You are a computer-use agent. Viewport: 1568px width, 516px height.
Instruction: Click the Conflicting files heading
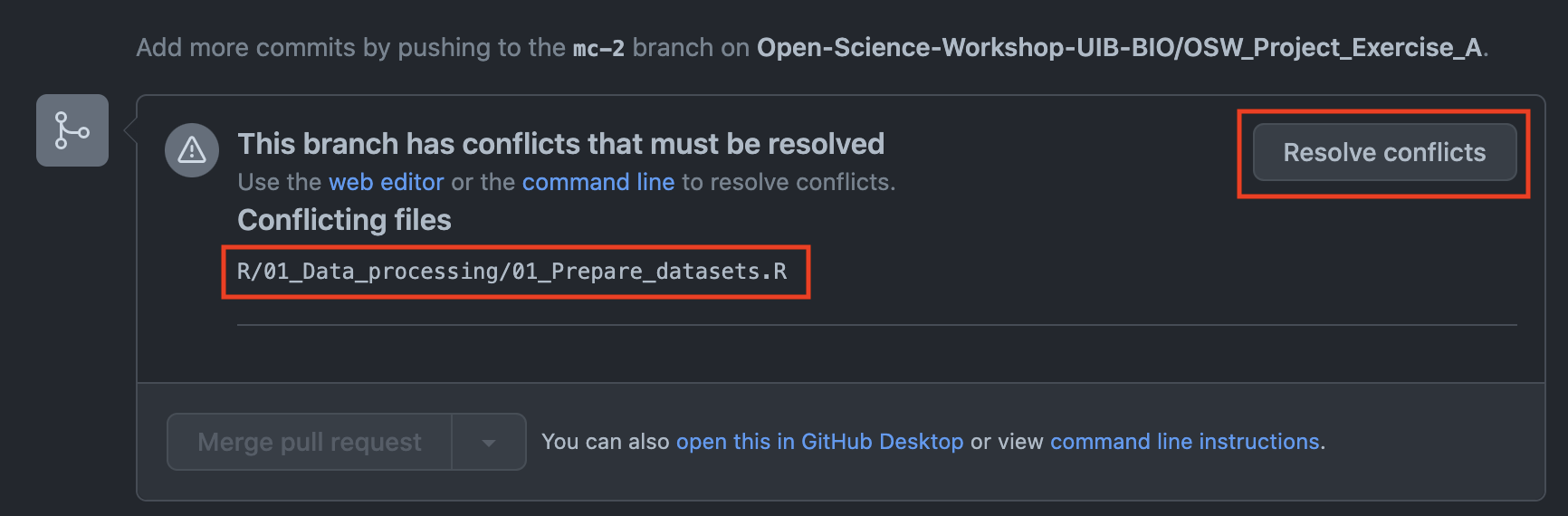[344, 220]
